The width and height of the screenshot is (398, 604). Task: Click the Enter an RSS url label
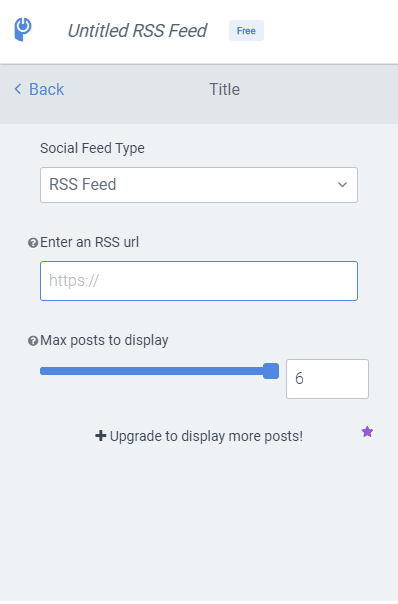tap(89, 242)
